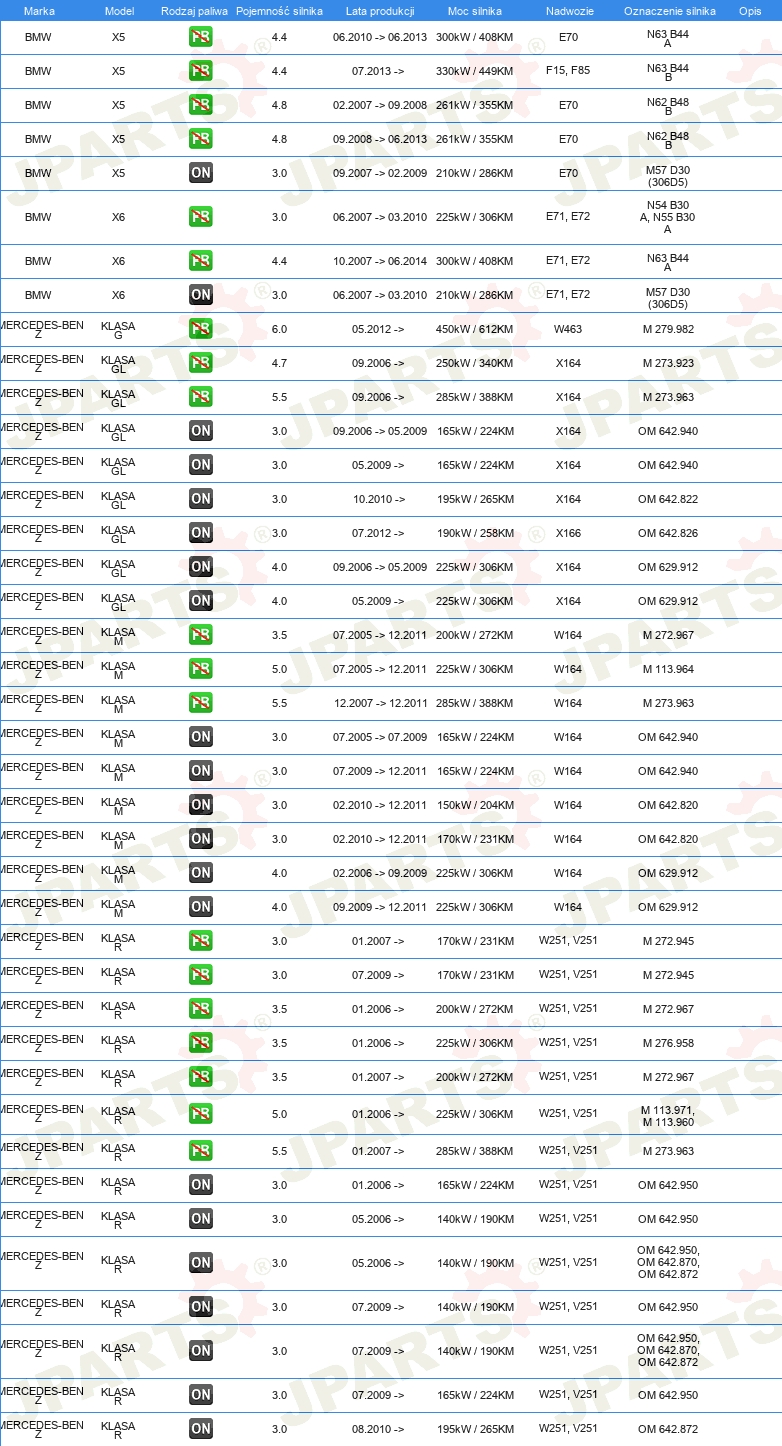Click production date 10.2010 ->
Image resolution: width=782 pixels, height=1446 pixels.
(x=378, y=499)
